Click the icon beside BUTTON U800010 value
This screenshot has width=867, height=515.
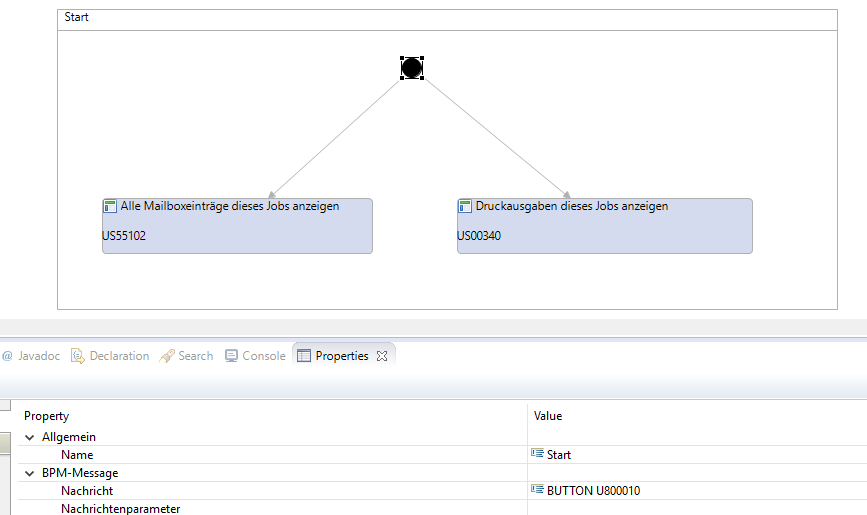coord(537,489)
